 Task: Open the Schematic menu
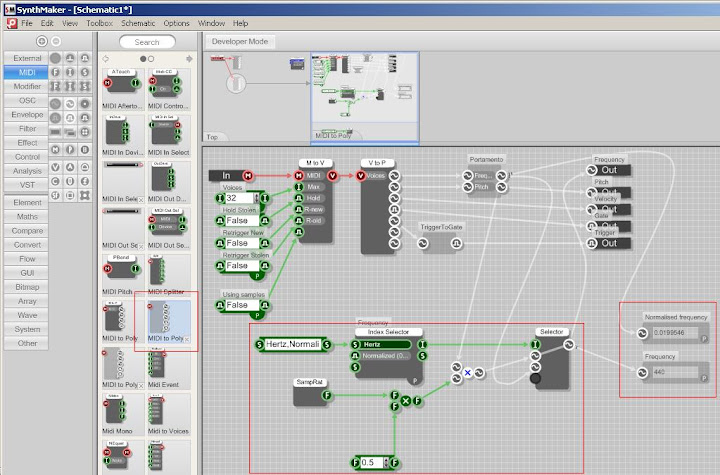pos(138,22)
